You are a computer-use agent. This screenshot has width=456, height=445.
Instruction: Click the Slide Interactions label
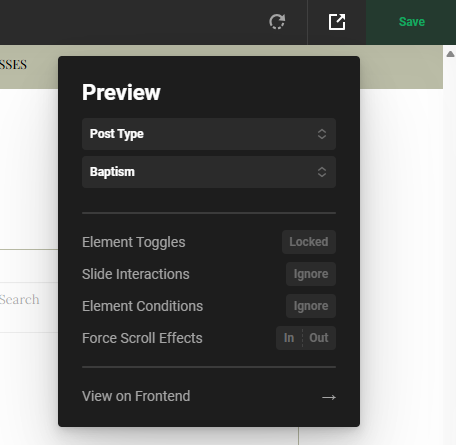pos(136,274)
